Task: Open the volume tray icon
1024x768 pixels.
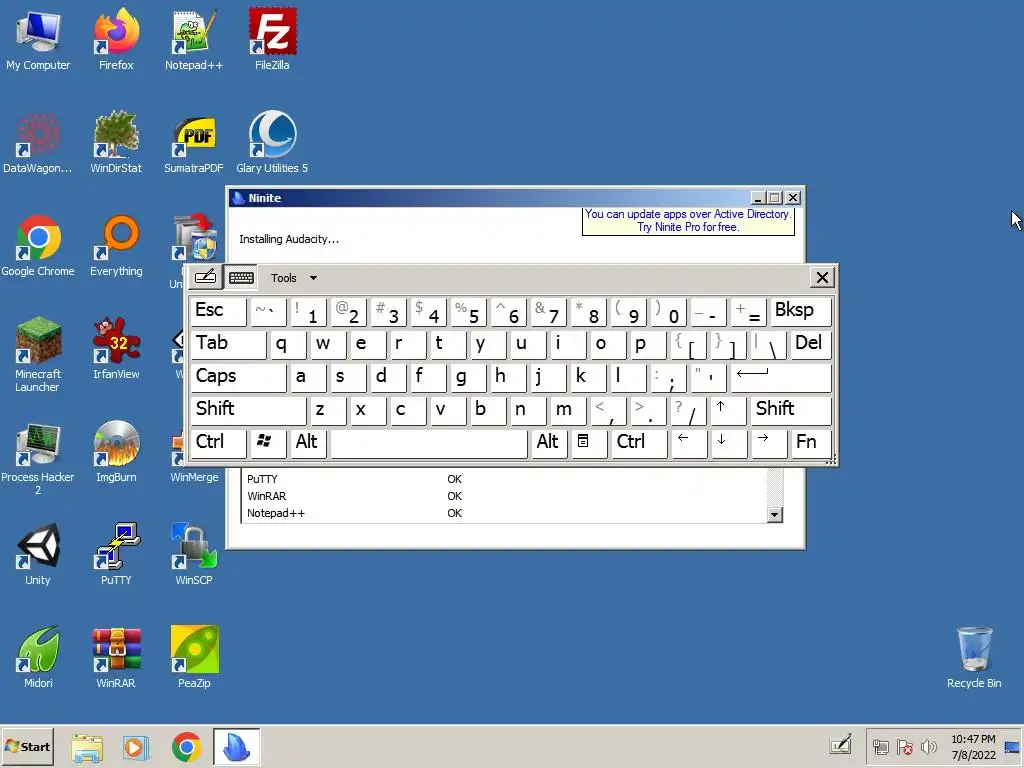Action: click(x=928, y=747)
